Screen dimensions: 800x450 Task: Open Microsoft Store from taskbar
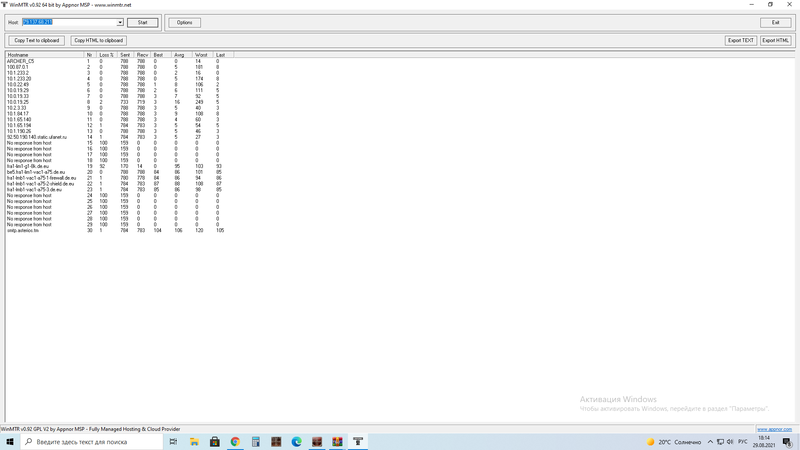click(215, 442)
